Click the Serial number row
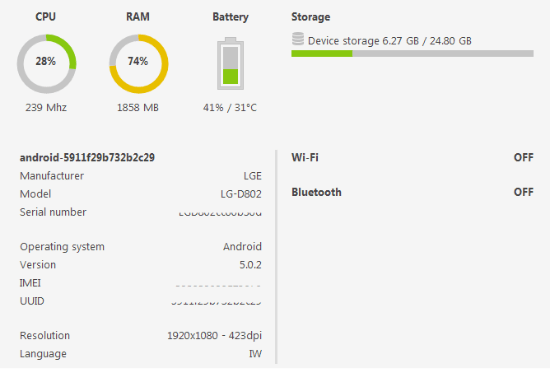Screen dimensions: 550x370 pyautogui.click(x=141, y=212)
